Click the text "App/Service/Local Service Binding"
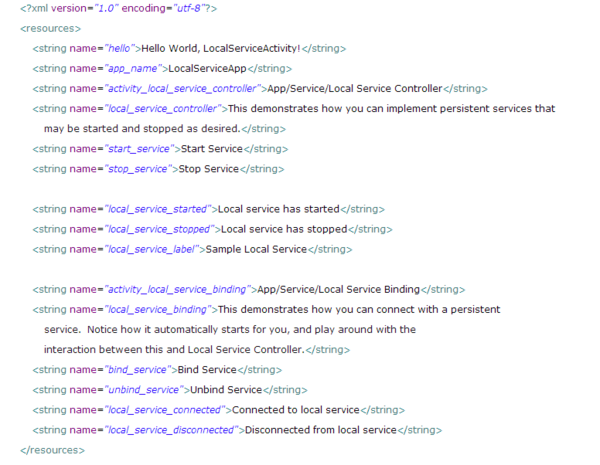 coord(339,289)
